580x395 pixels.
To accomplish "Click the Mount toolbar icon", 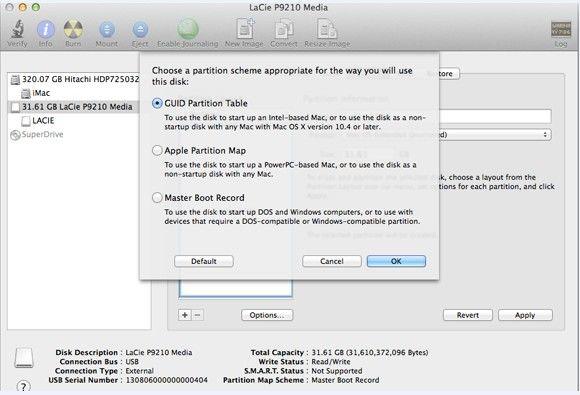I will click(107, 29).
